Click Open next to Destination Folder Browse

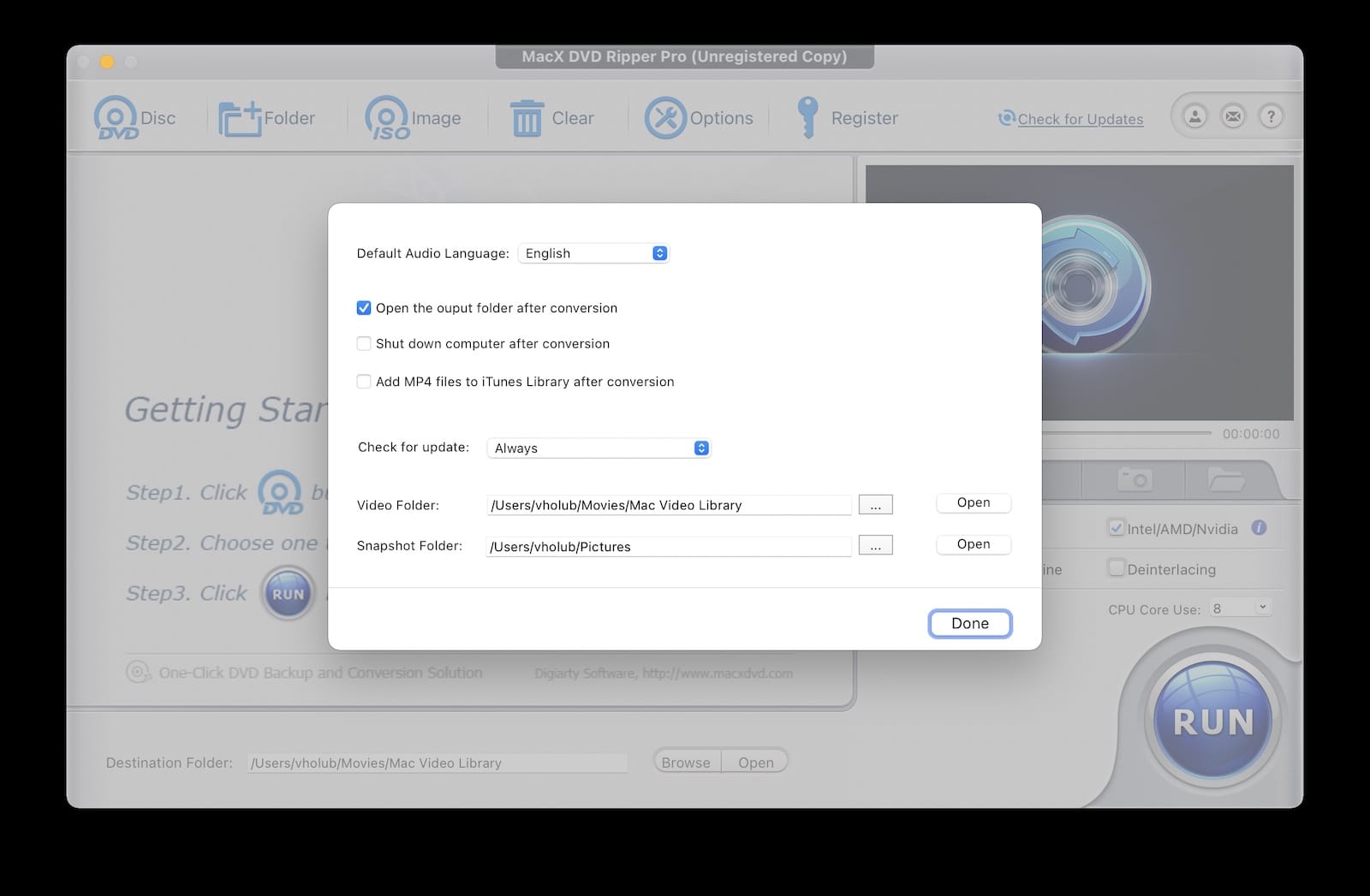[x=755, y=762]
